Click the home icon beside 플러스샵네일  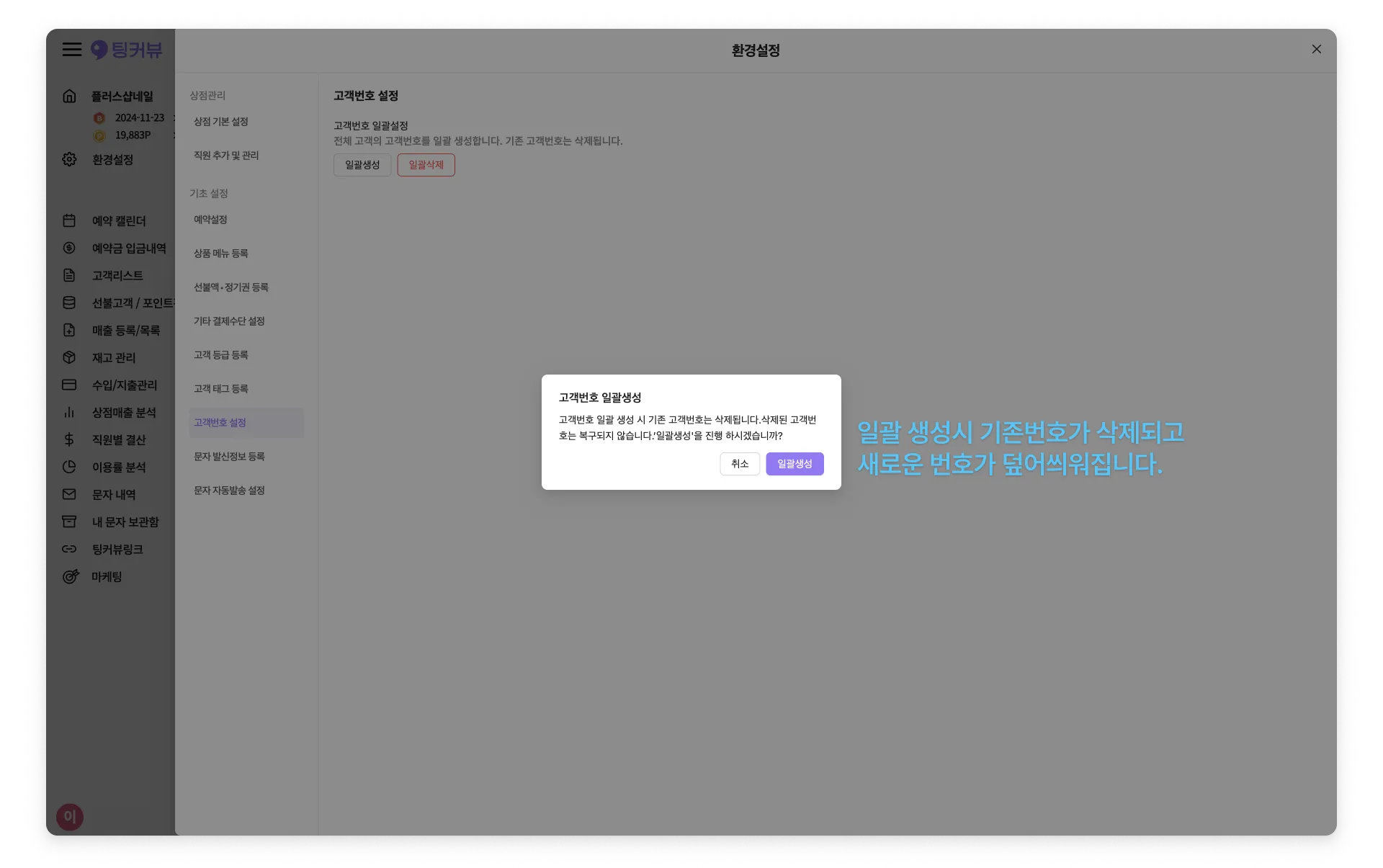pyautogui.click(x=69, y=96)
